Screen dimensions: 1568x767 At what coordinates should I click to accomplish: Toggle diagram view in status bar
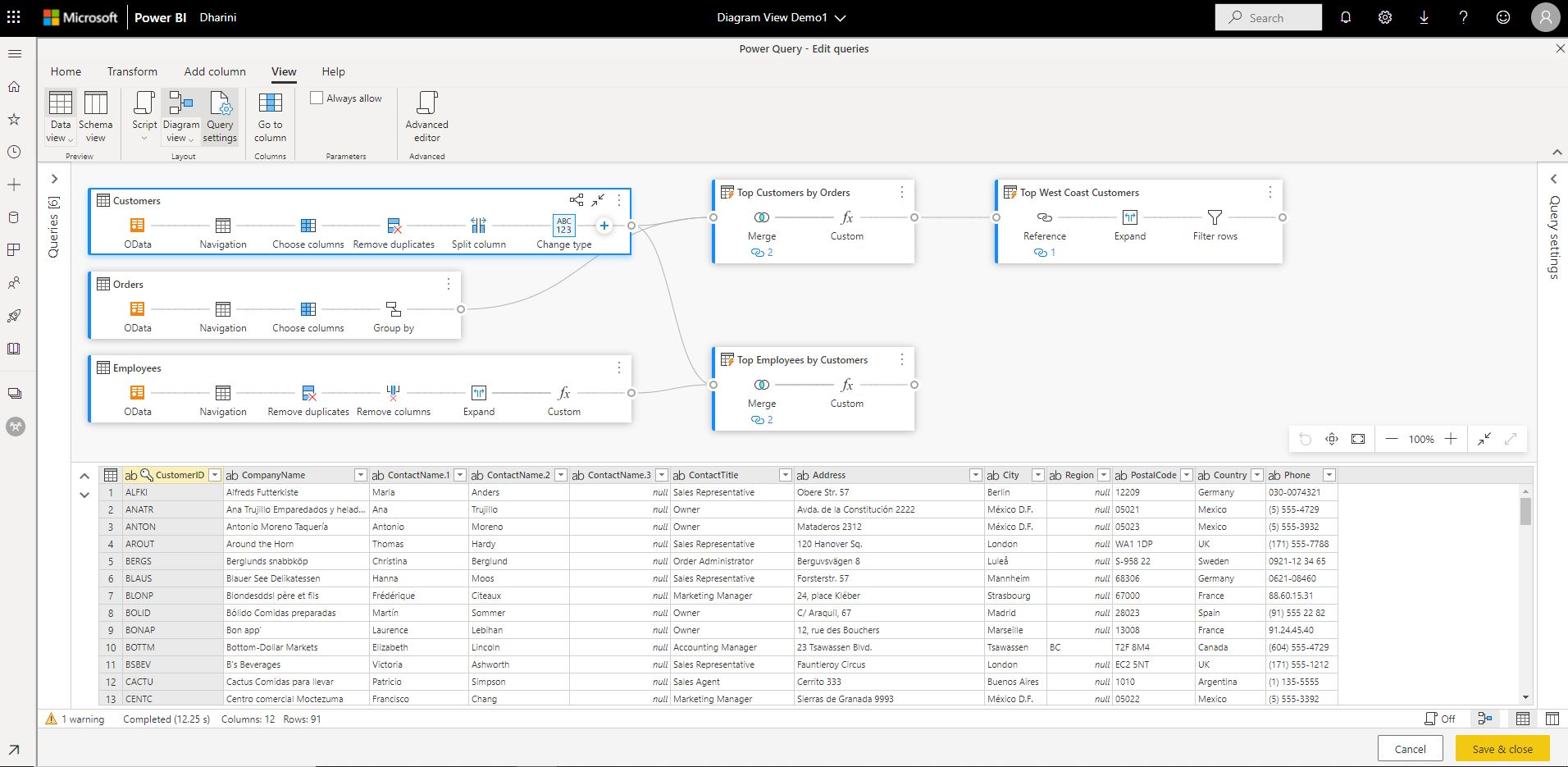(1485, 719)
